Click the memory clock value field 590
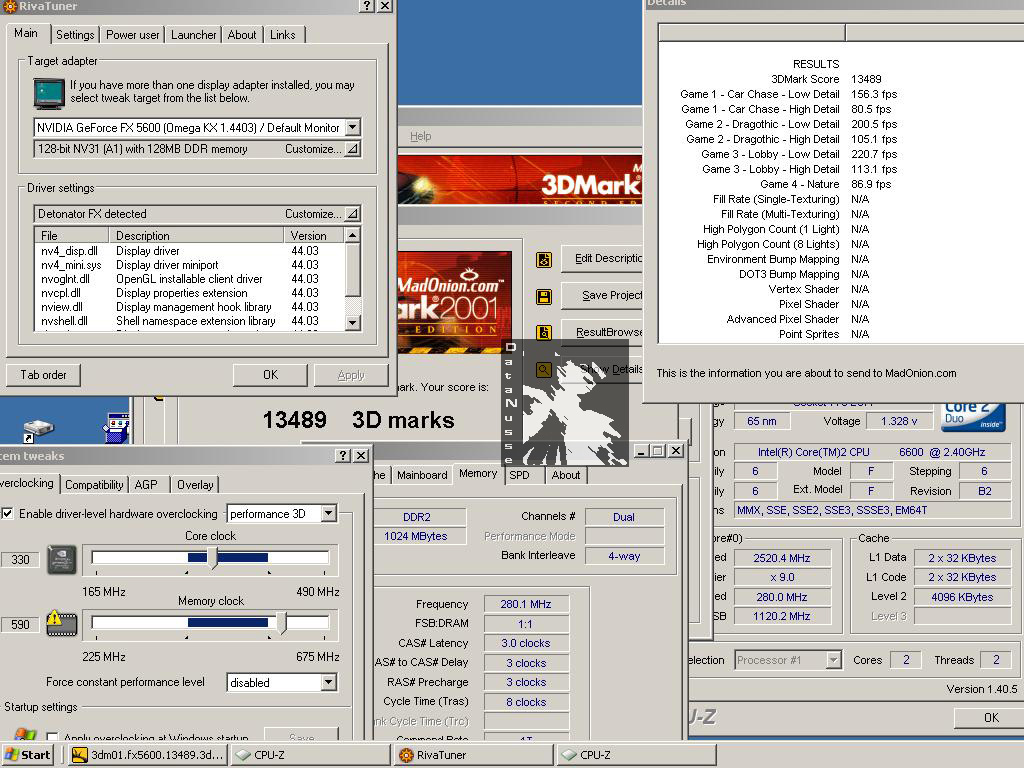 coord(20,624)
